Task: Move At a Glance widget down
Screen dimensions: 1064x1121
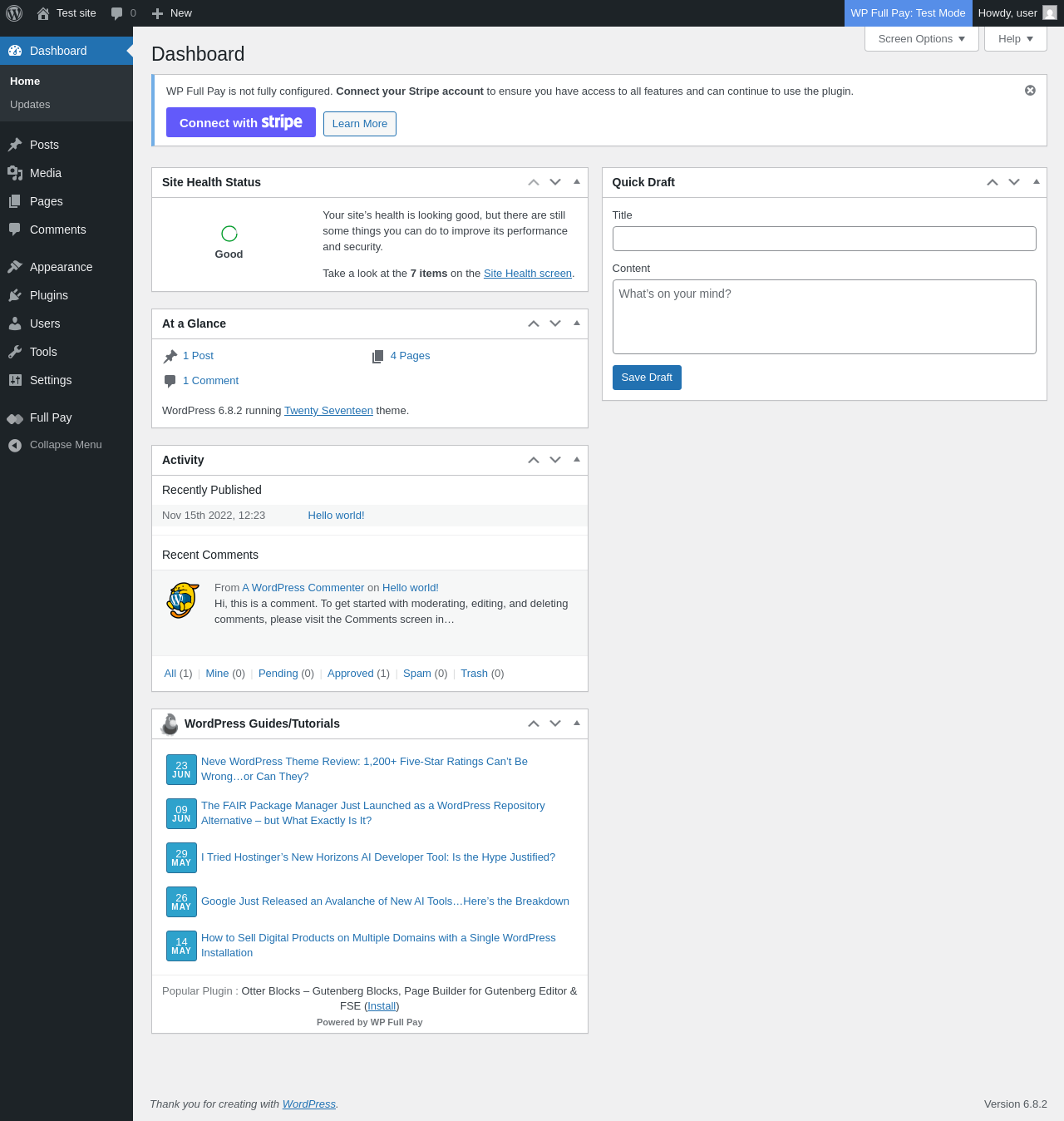Action: (x=555, y=323)
